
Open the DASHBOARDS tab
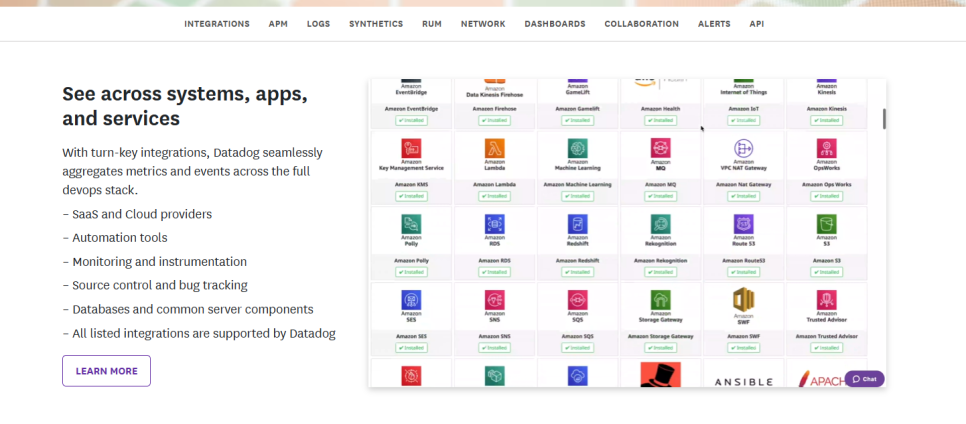tap(555, 24)
